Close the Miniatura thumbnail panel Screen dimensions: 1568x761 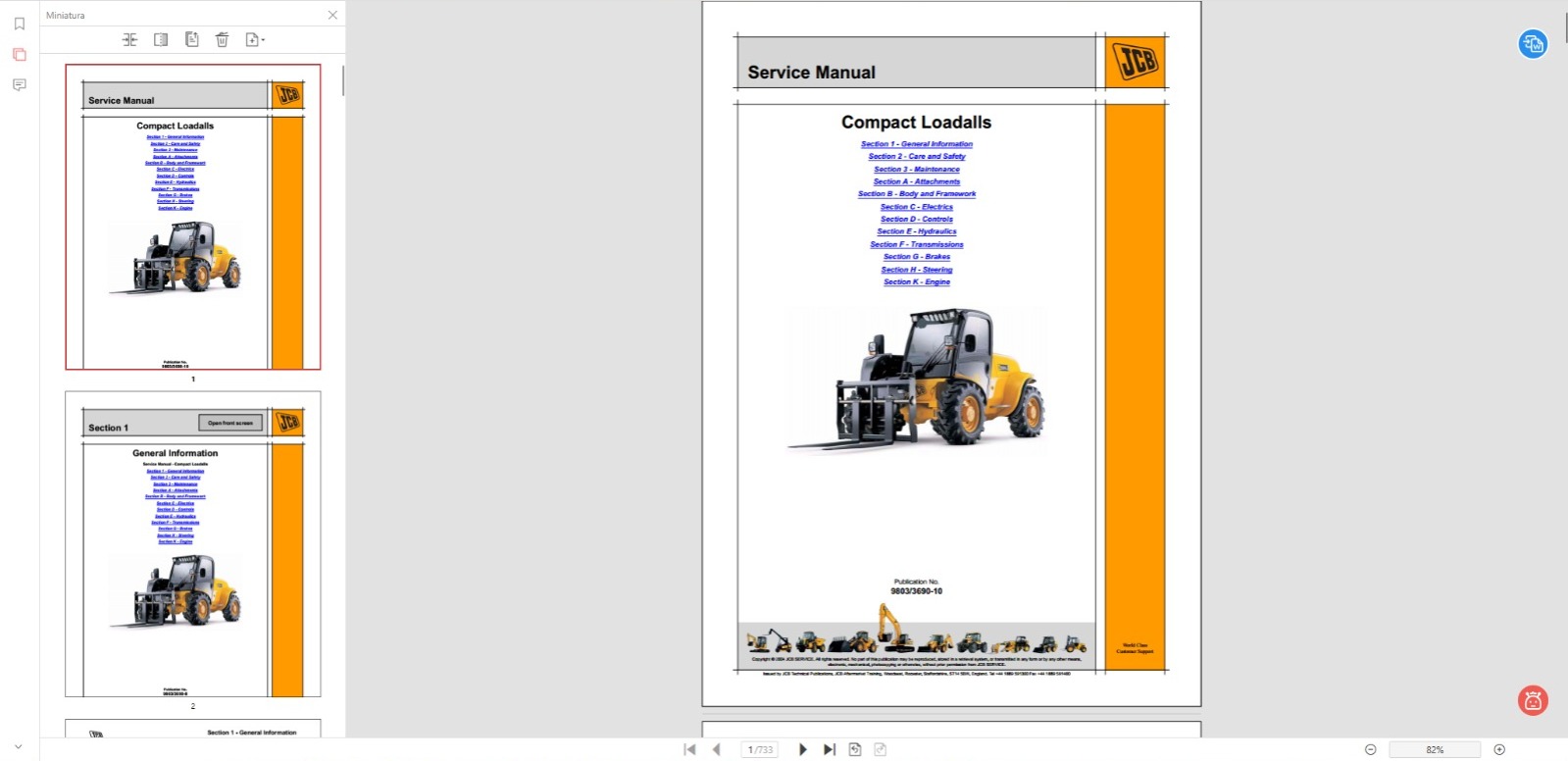tap(332, 15)
